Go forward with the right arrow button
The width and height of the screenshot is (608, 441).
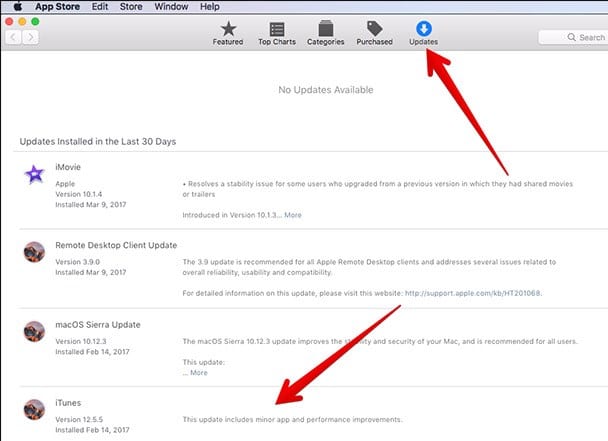pyautogui.click(x=30, y=37)
